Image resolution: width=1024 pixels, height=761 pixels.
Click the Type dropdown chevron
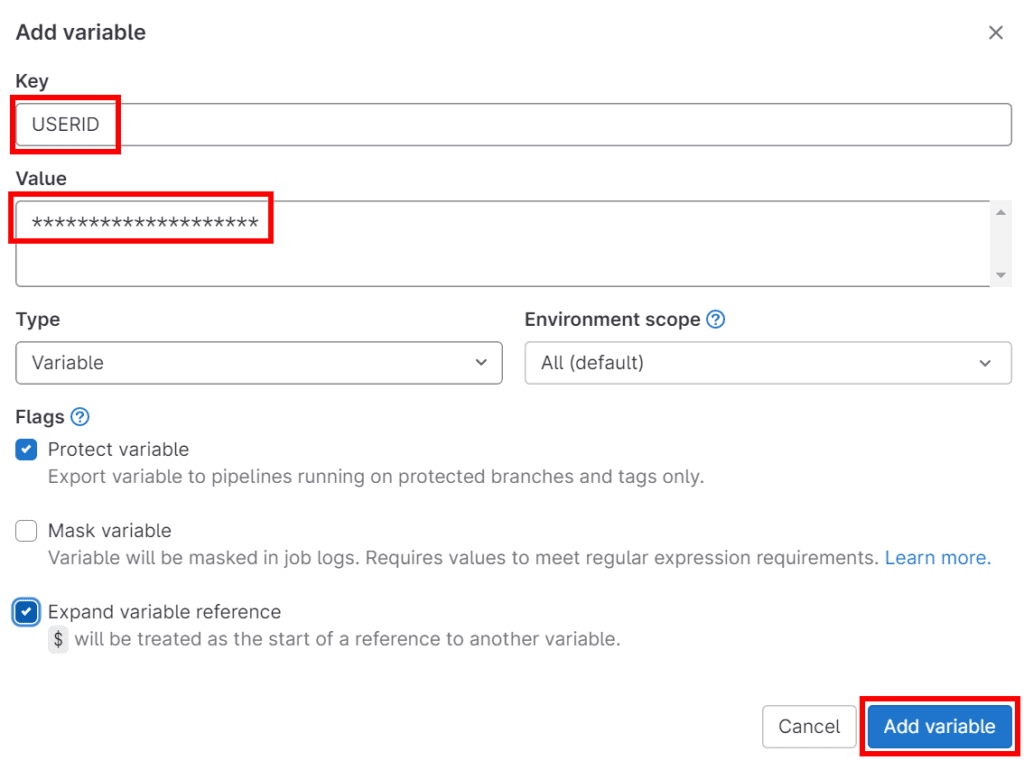(x=482, y=363)
